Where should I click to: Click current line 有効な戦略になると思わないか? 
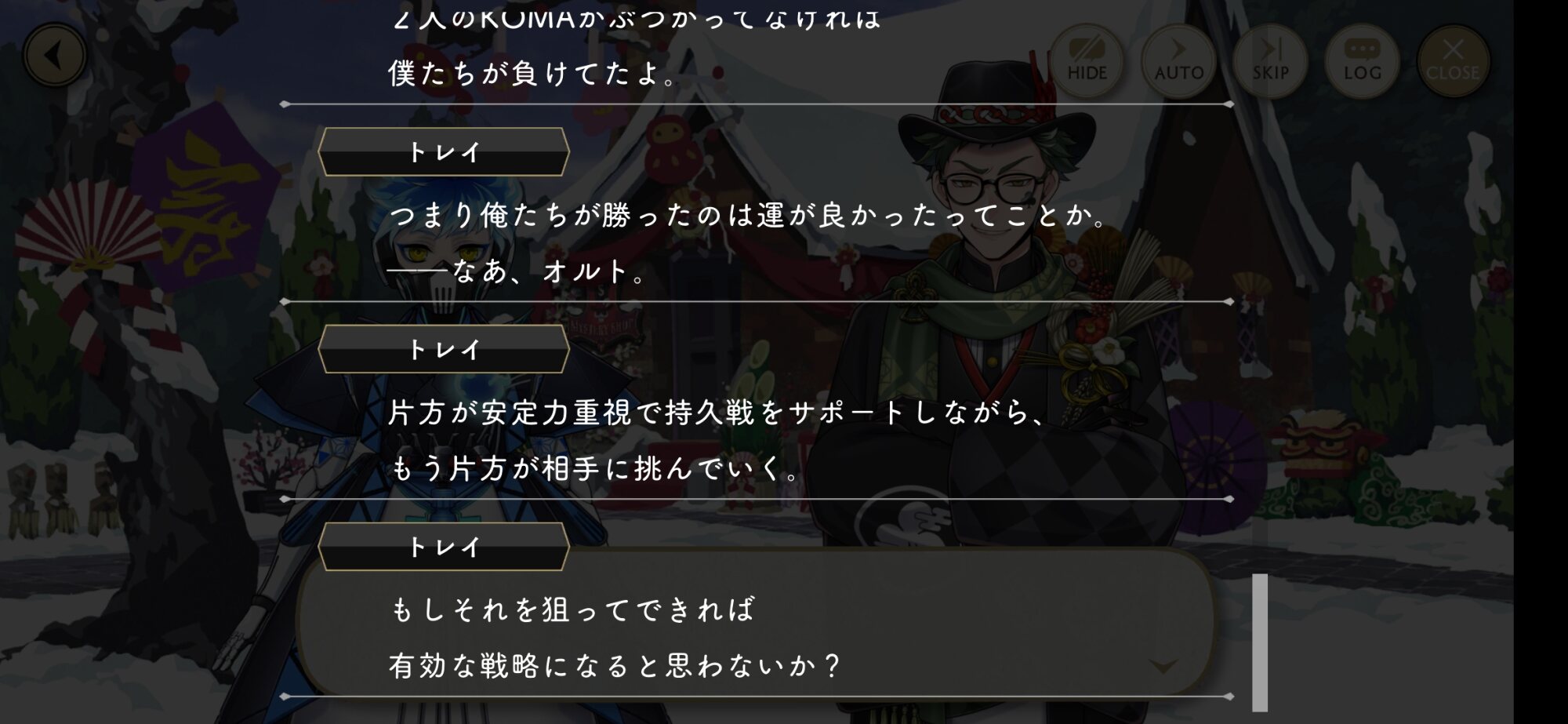pos(615,666)
